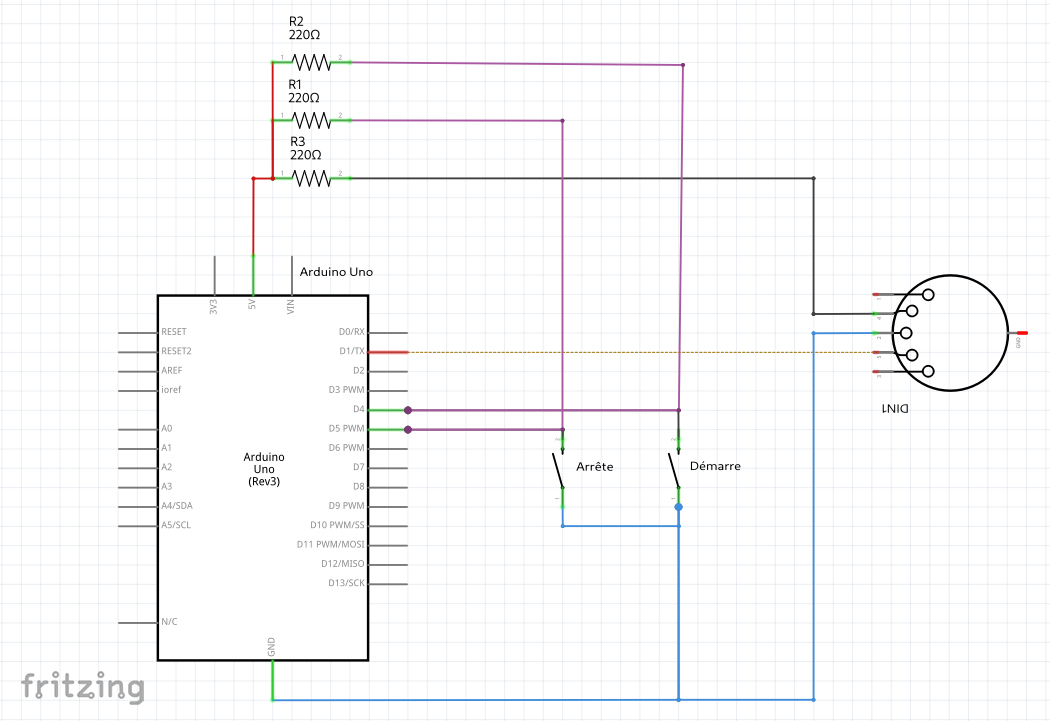Image resolution: width=1050 pixels, height=721 pixels.
Task: Click the red D1/TX pin stub
Action: (x=388, y=352)
